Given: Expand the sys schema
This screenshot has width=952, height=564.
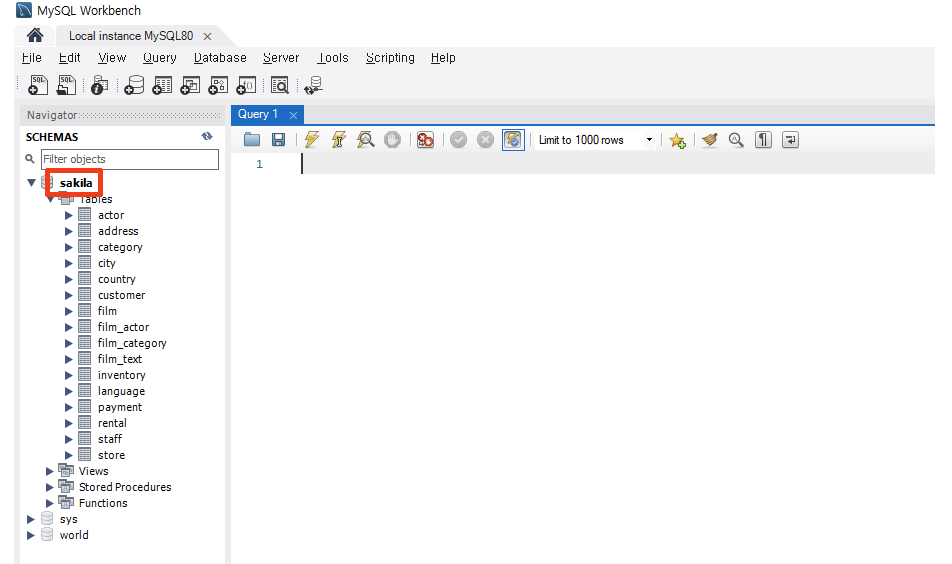Looking at the screenshot, I should [30, 519].
